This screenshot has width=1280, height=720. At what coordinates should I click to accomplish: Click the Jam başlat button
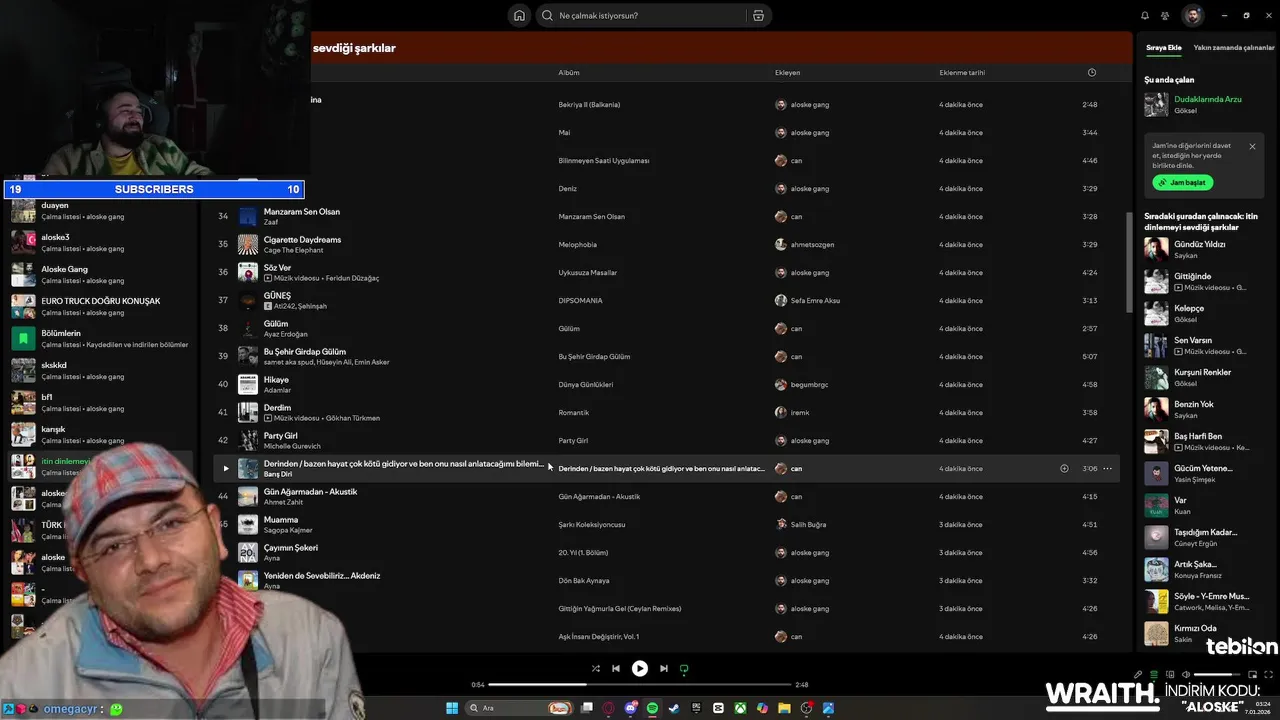point(1182,183)
